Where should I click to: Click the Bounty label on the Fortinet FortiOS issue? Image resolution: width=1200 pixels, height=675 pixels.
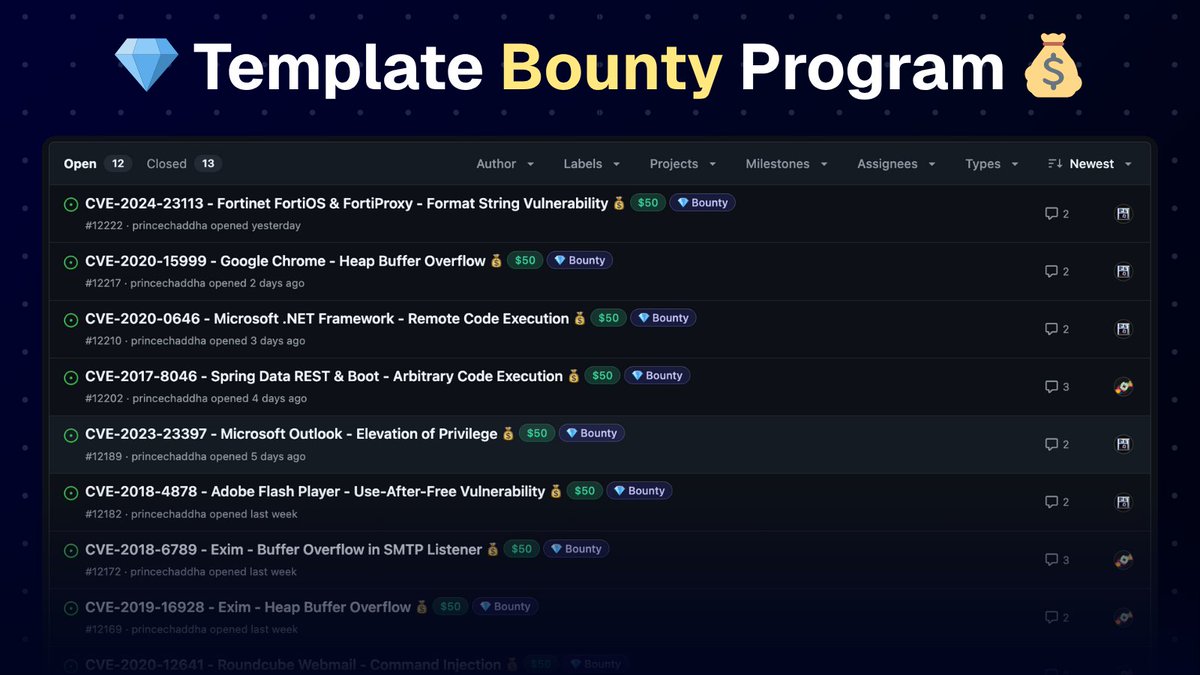coord(702,203)
